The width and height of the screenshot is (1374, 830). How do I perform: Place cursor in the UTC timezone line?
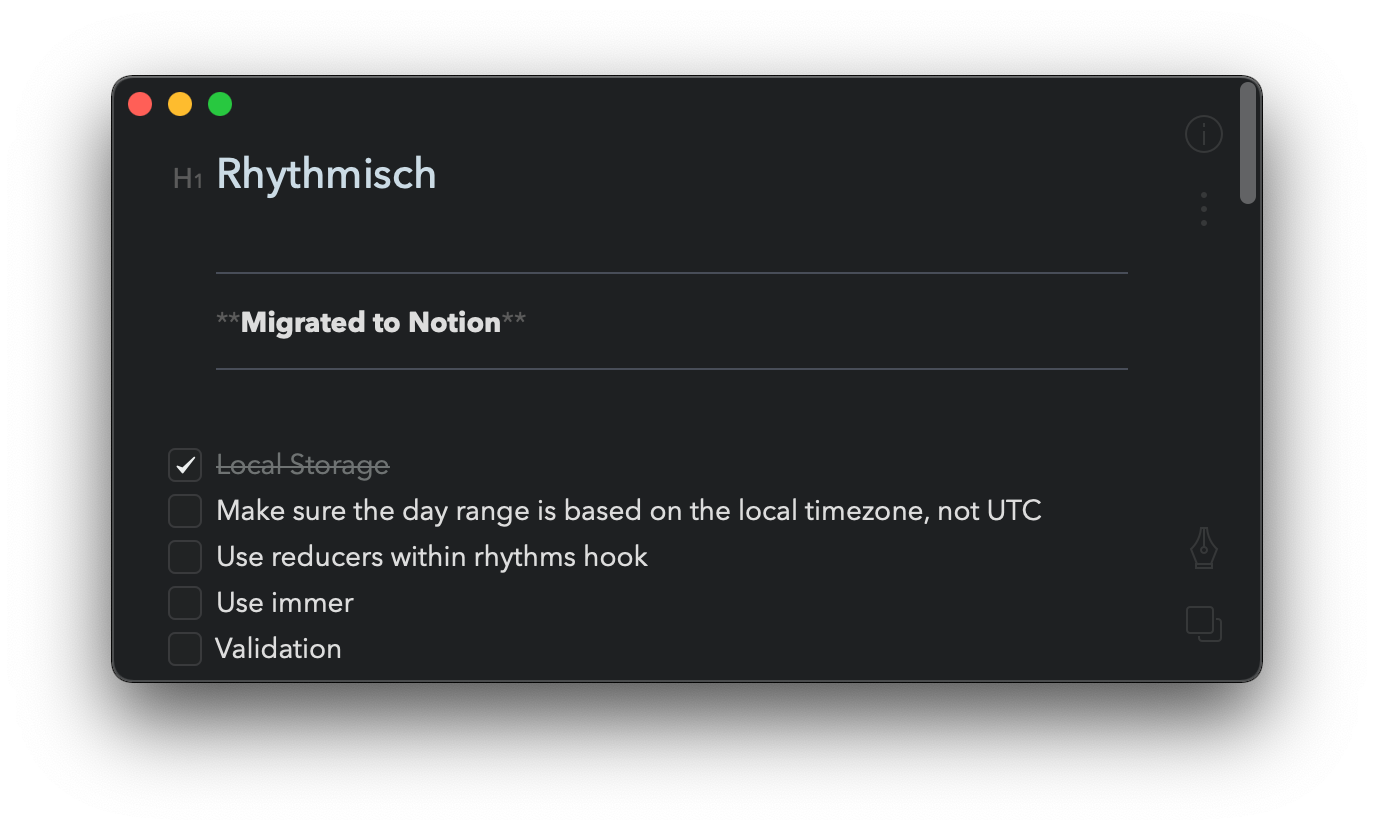[x=629, y=511]
